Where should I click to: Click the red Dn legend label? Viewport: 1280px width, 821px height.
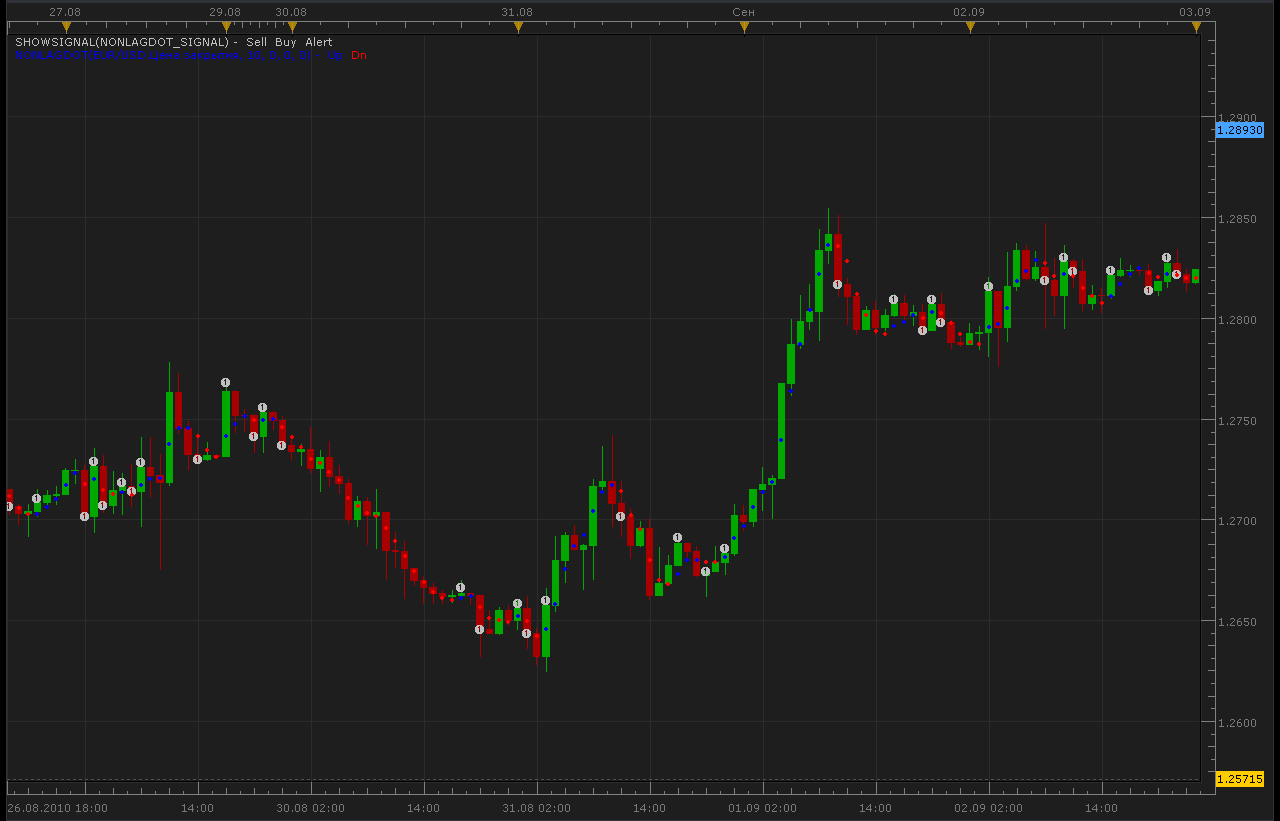[359, 55]
